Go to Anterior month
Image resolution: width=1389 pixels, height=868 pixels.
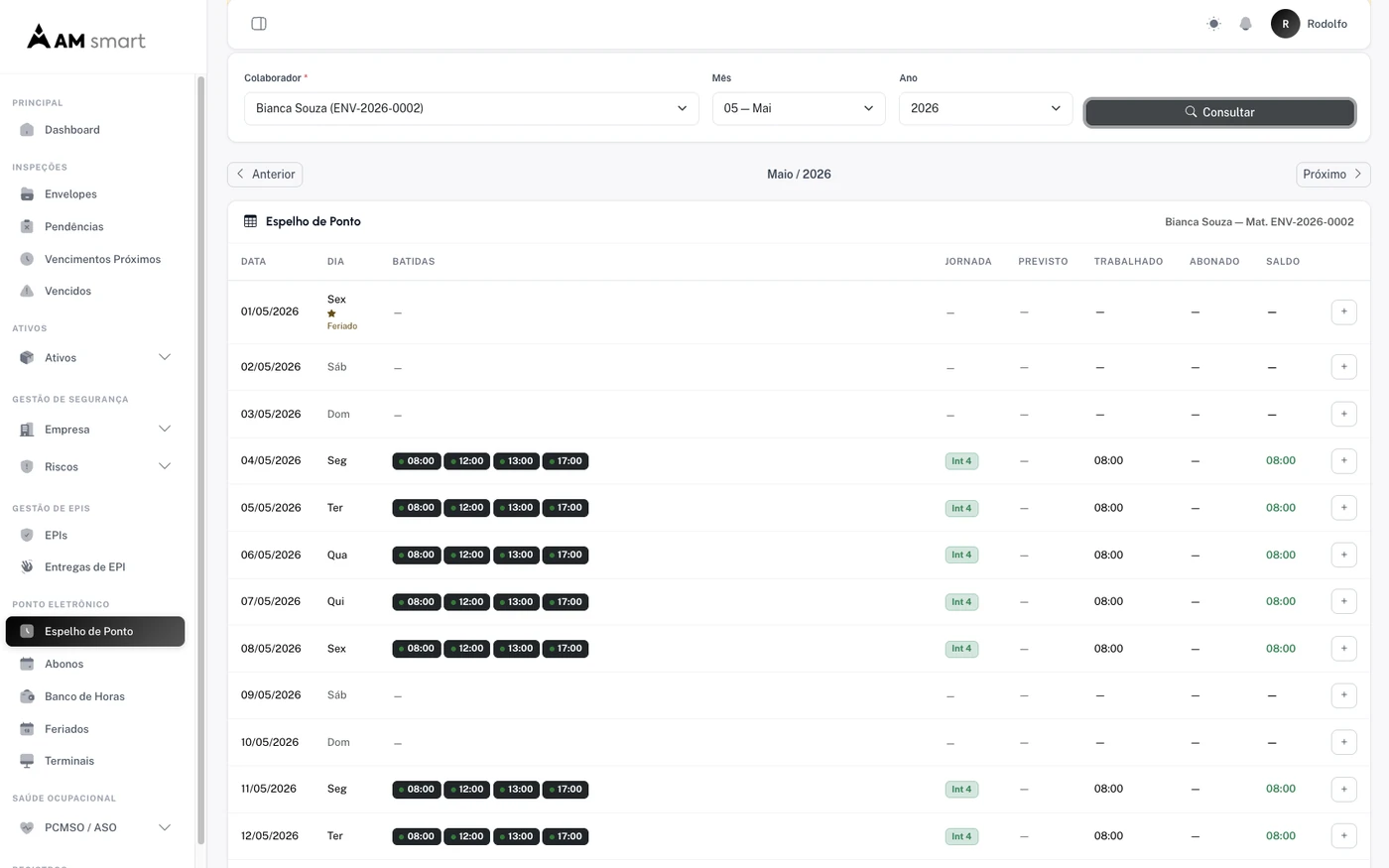click(265, 175)
